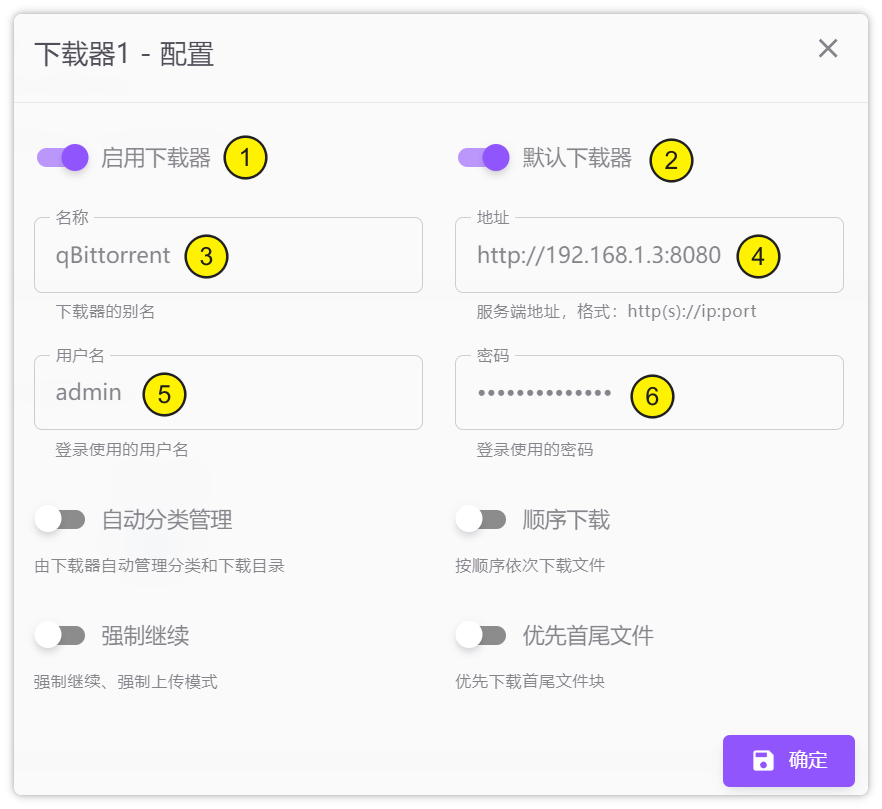The width and height of the screenshot is (882, 809).
Task: Click the 下载器1 - 配置 dialog title
Action: (124, 54)
